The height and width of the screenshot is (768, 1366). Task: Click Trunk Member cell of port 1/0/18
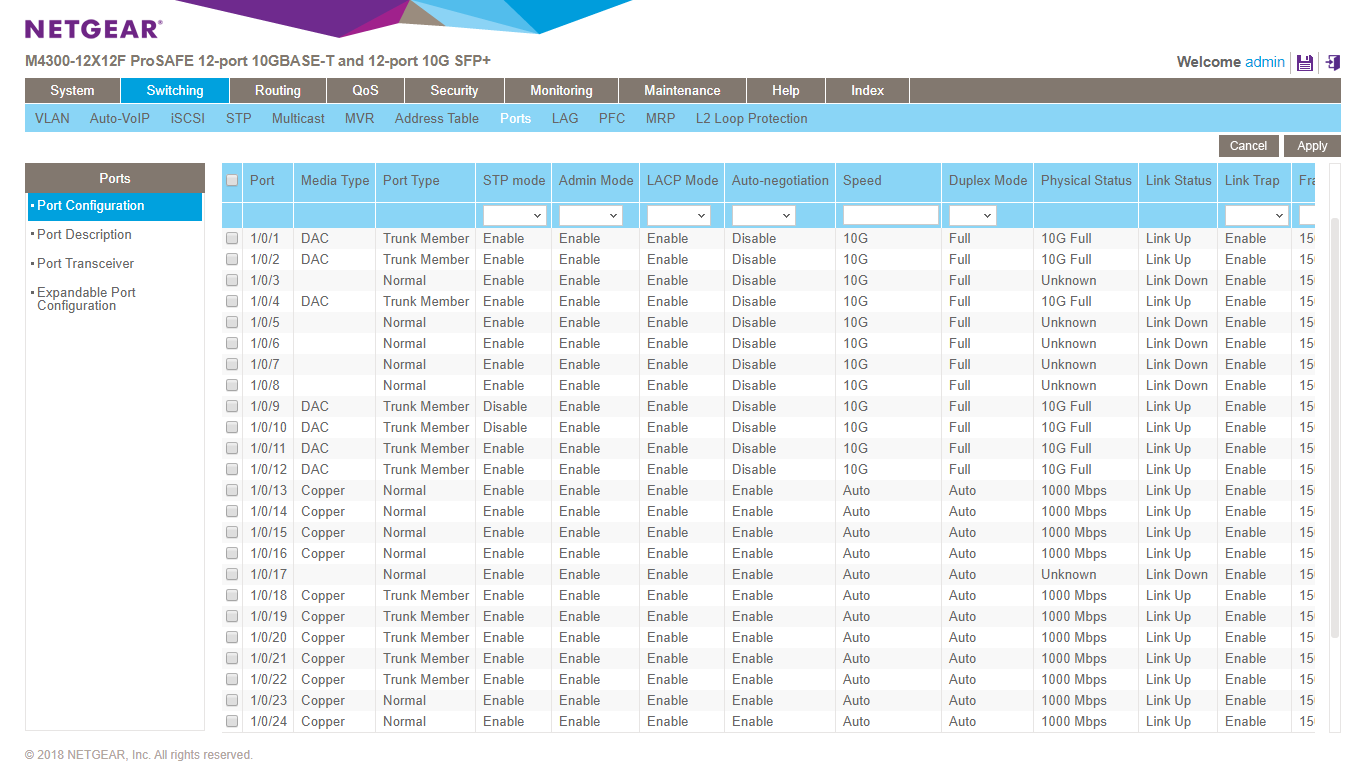(426, 595)
